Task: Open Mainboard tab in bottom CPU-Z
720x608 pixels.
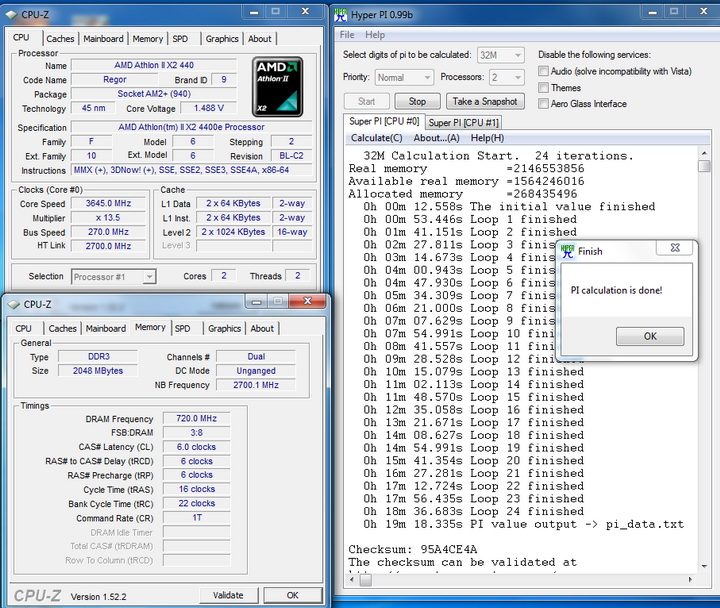Action: click(106, 329)
